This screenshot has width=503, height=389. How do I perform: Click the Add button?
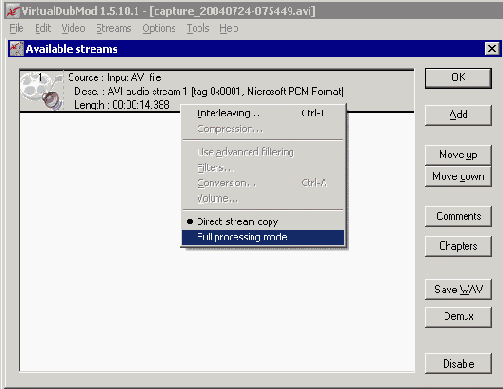pos(458,115)
